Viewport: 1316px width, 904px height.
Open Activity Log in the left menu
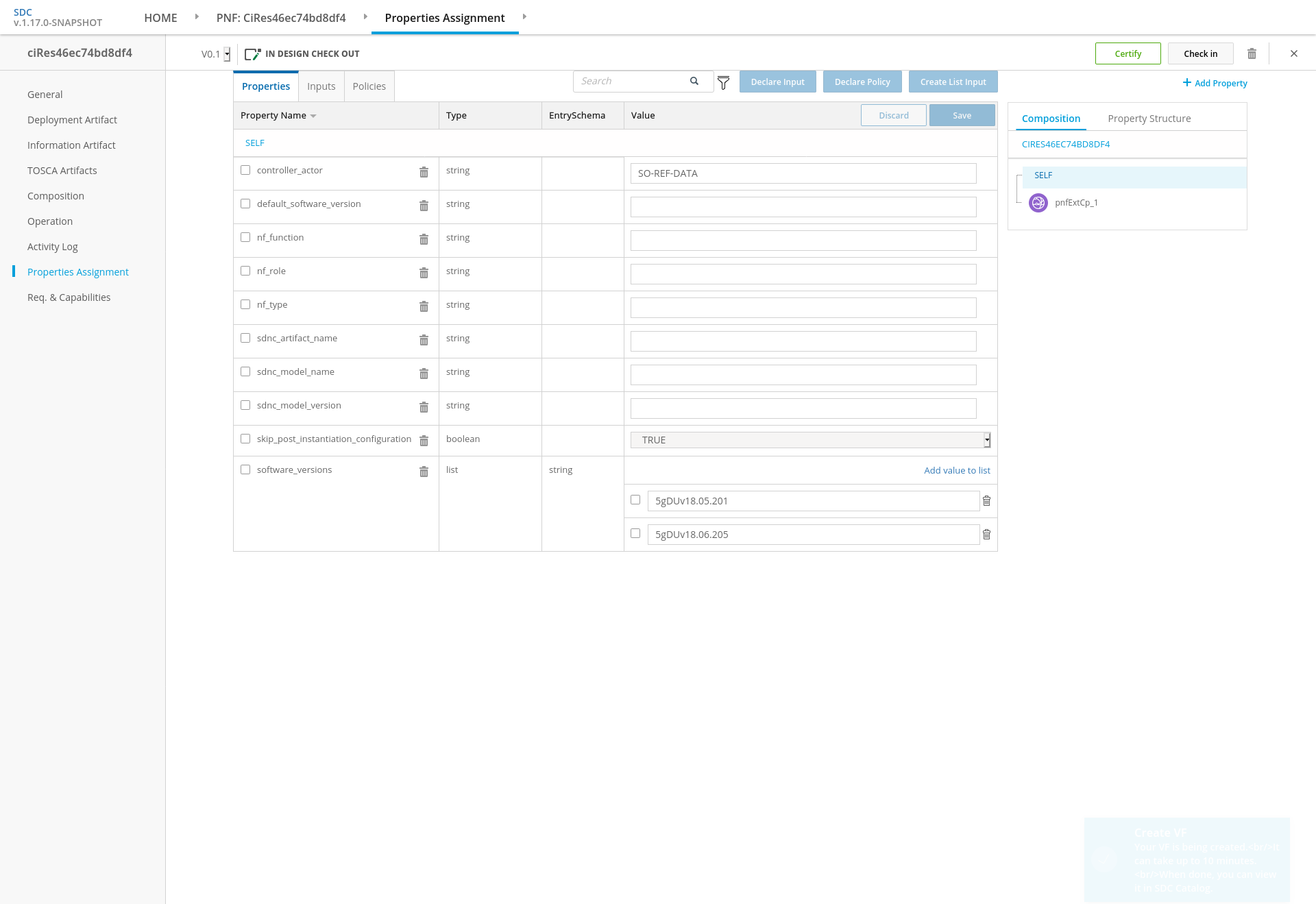tap(53, 247)
